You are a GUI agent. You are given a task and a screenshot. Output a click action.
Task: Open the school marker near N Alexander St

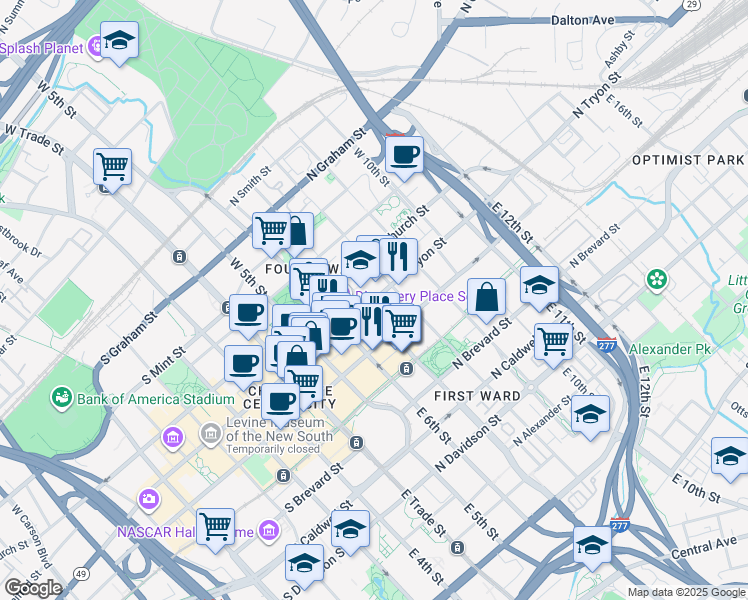[x=590, y=412]
